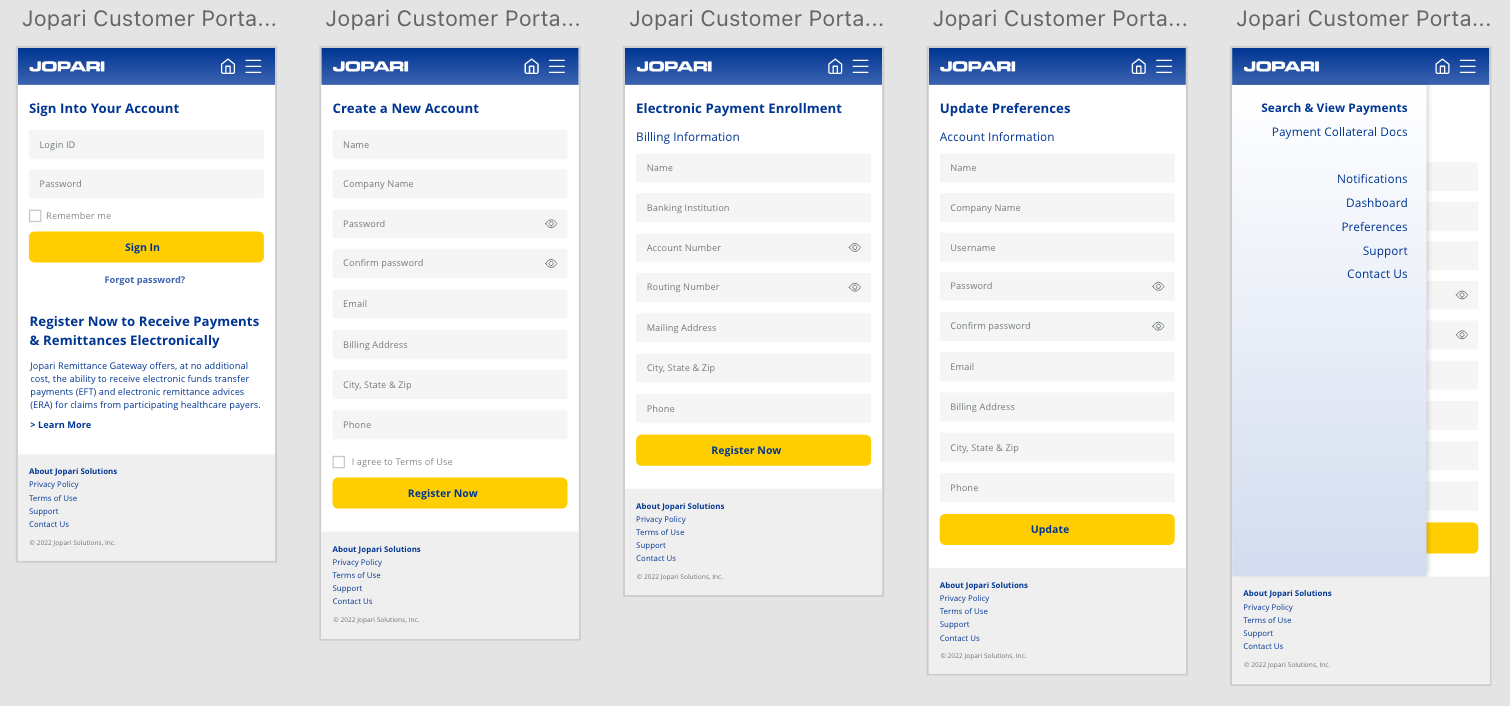Click JOPARI logo on the open-menu screen
1510x706 pixels.
click(1281, 66)
